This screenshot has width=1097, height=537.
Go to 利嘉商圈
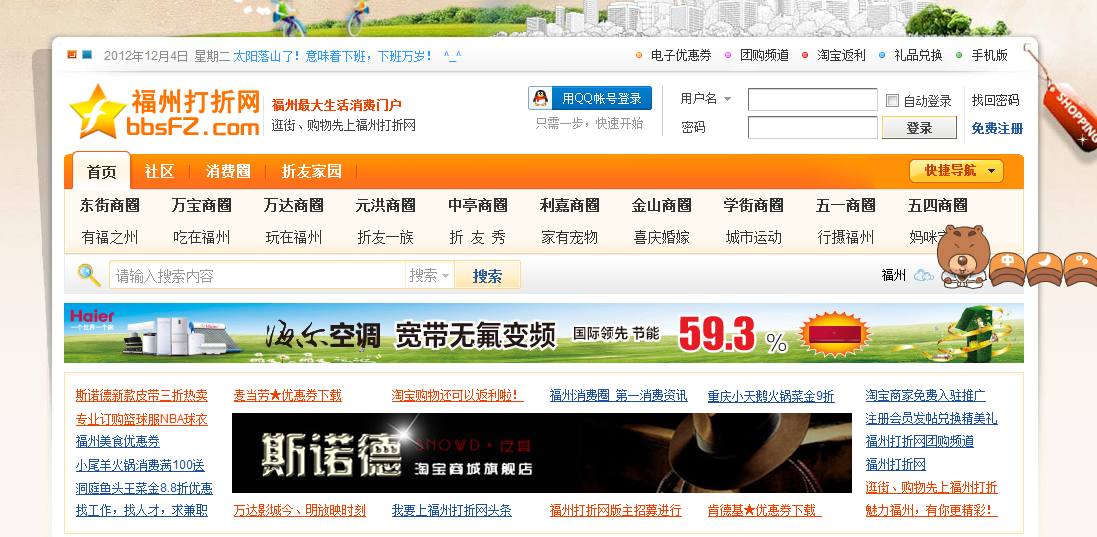[x=569, y=206]
